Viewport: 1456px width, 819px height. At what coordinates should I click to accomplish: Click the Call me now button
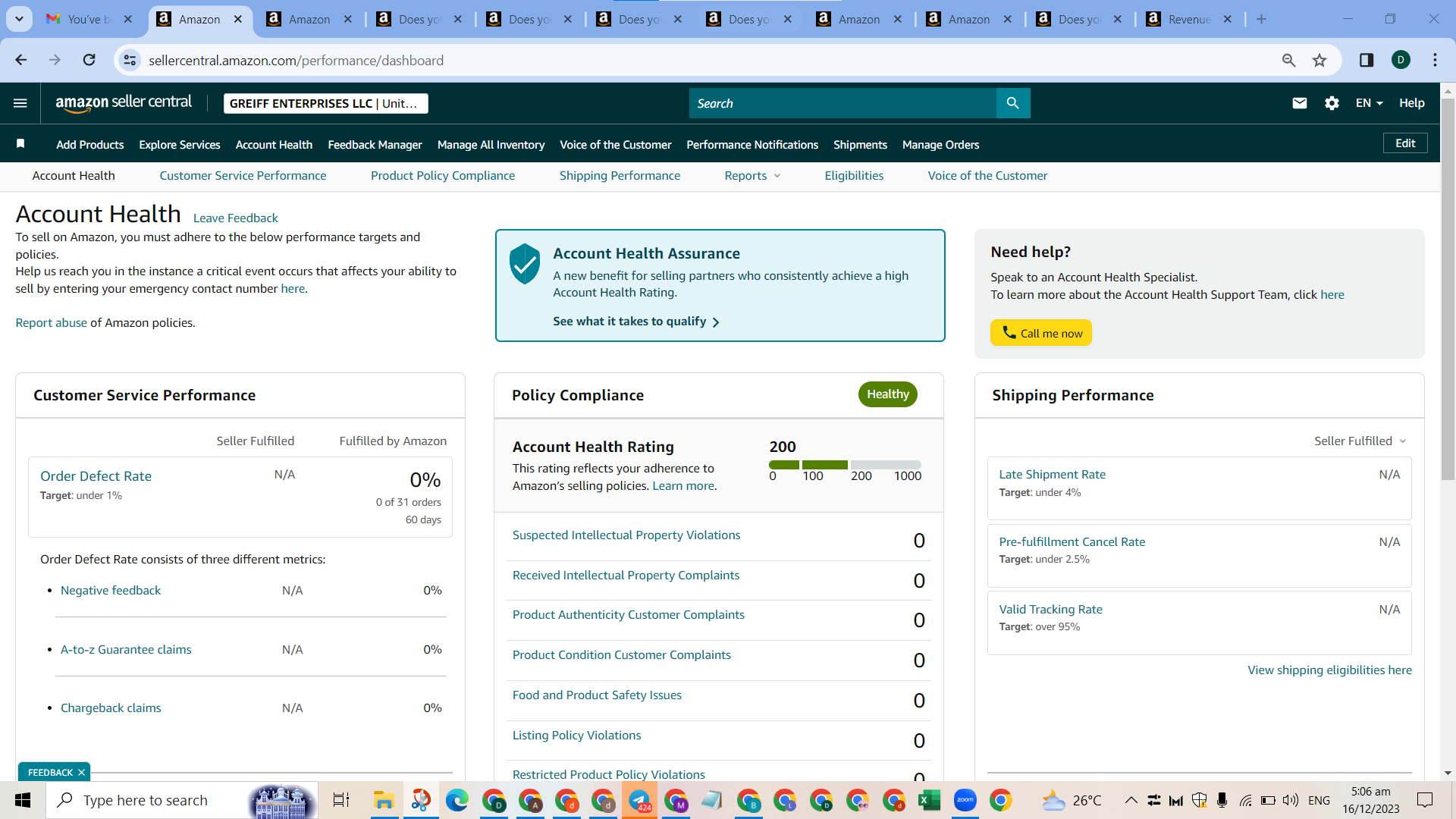coord(1041,333)
